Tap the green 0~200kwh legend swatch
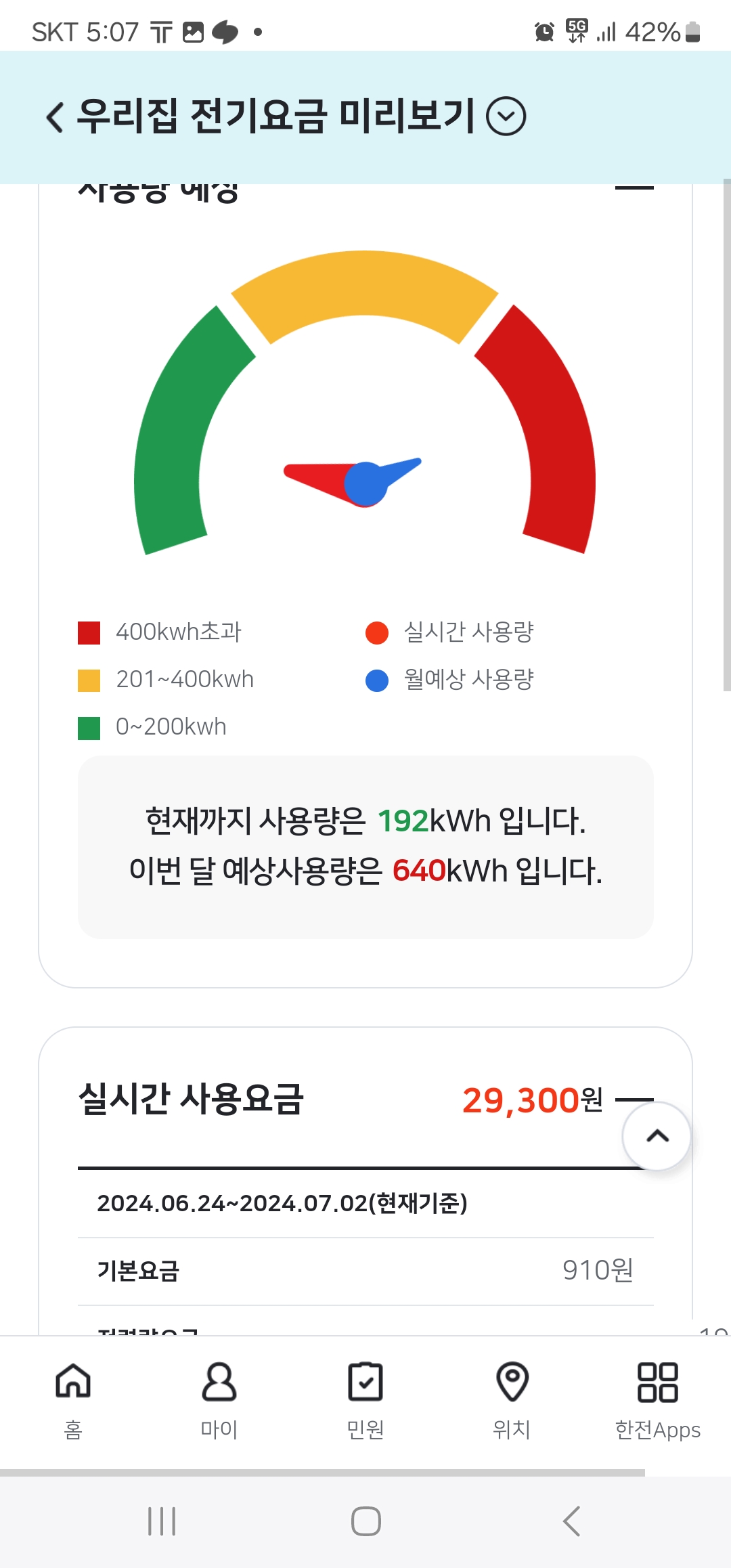This screenshot has height=1568, width=731. click(x=89, y=728)
